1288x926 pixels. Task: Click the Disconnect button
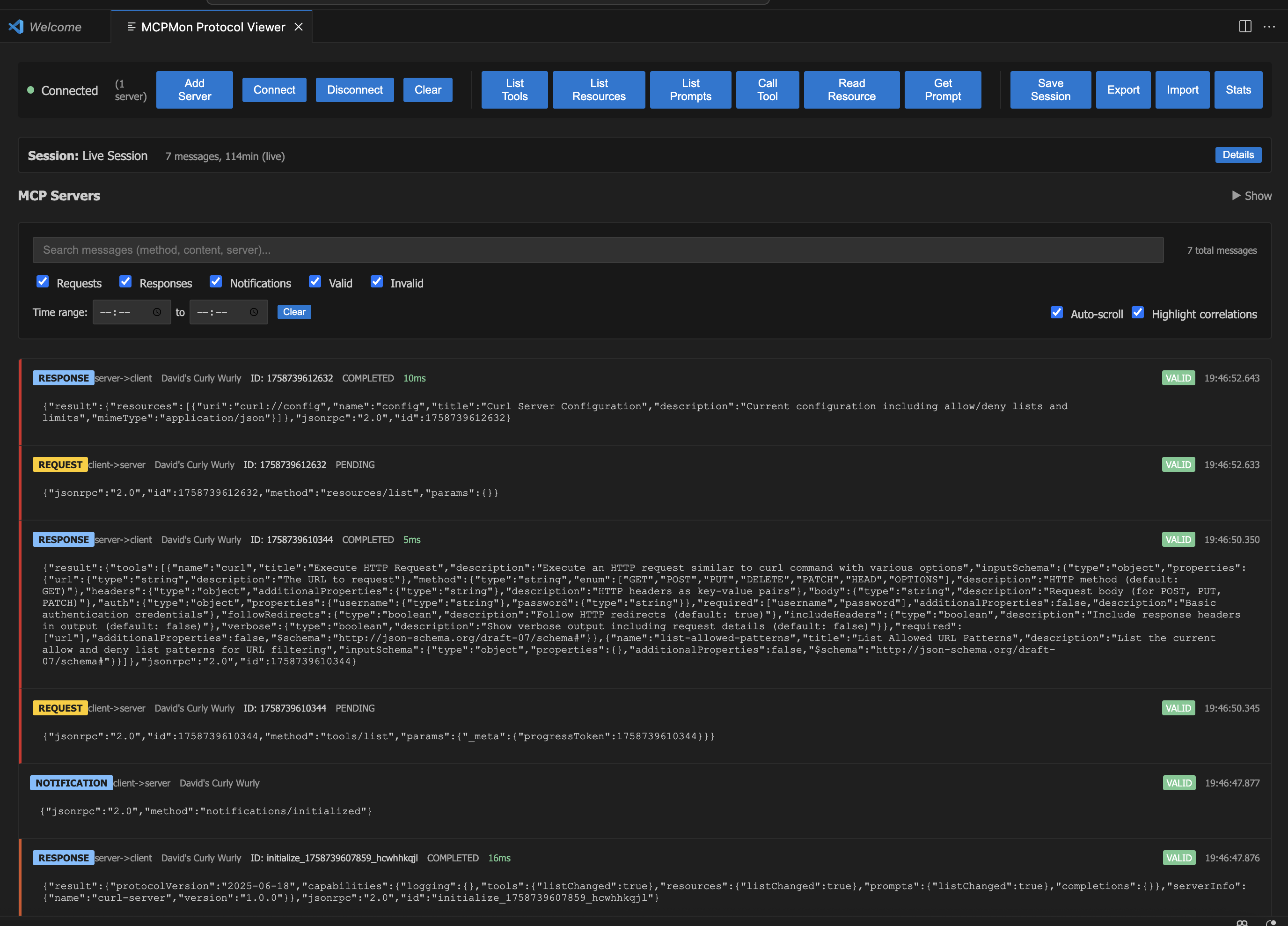(x=355, y=90)
